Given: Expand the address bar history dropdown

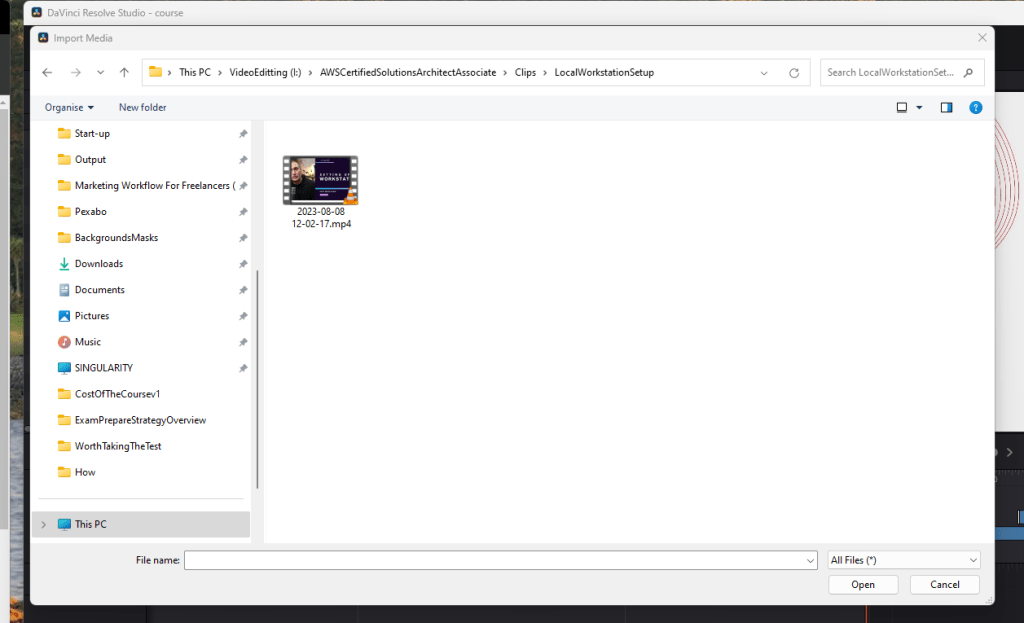Looking at the screenshot, I should pyautogui.click(x=763, y=73).
